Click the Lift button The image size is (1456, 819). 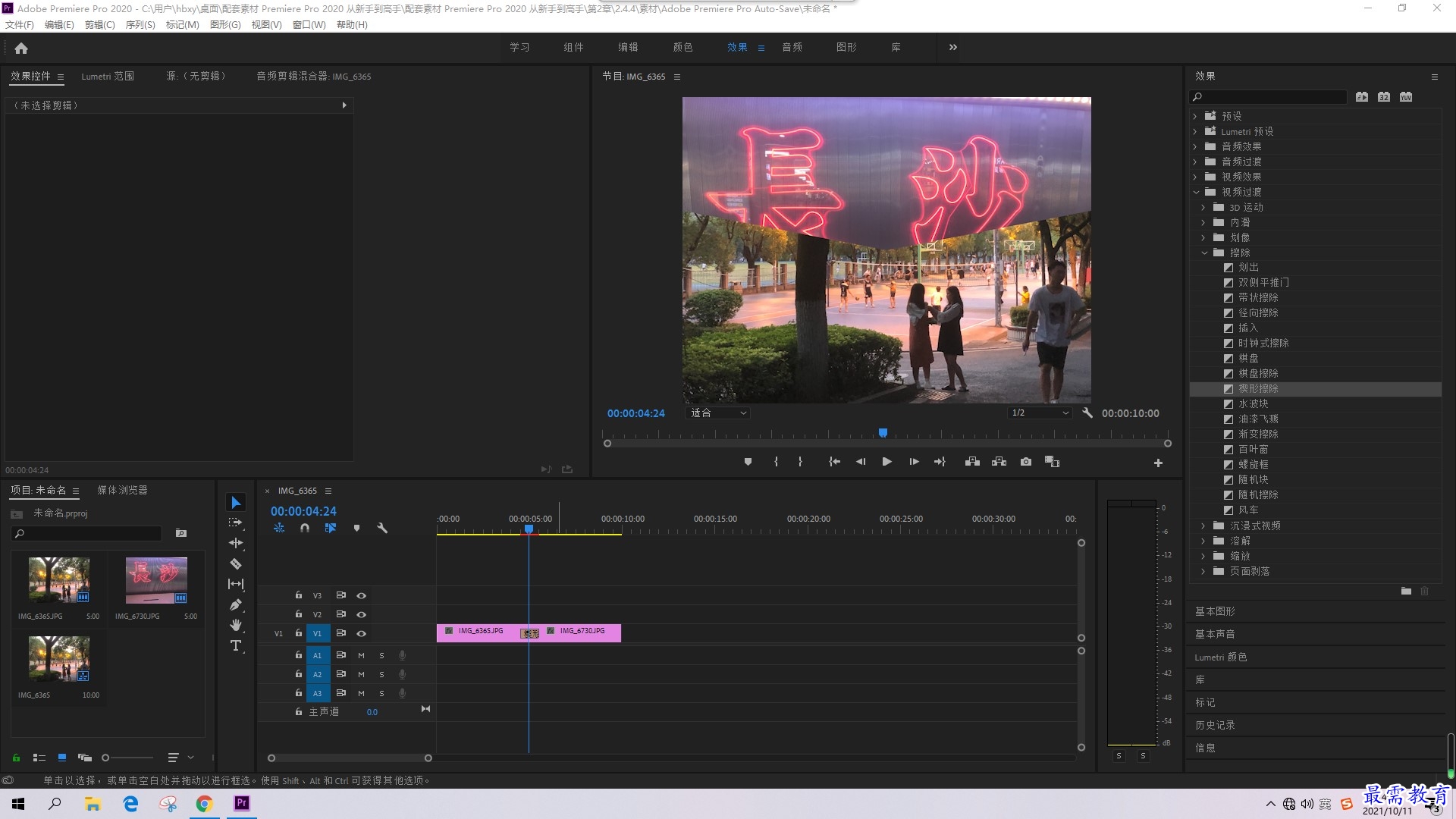click(x=972, y=462)
